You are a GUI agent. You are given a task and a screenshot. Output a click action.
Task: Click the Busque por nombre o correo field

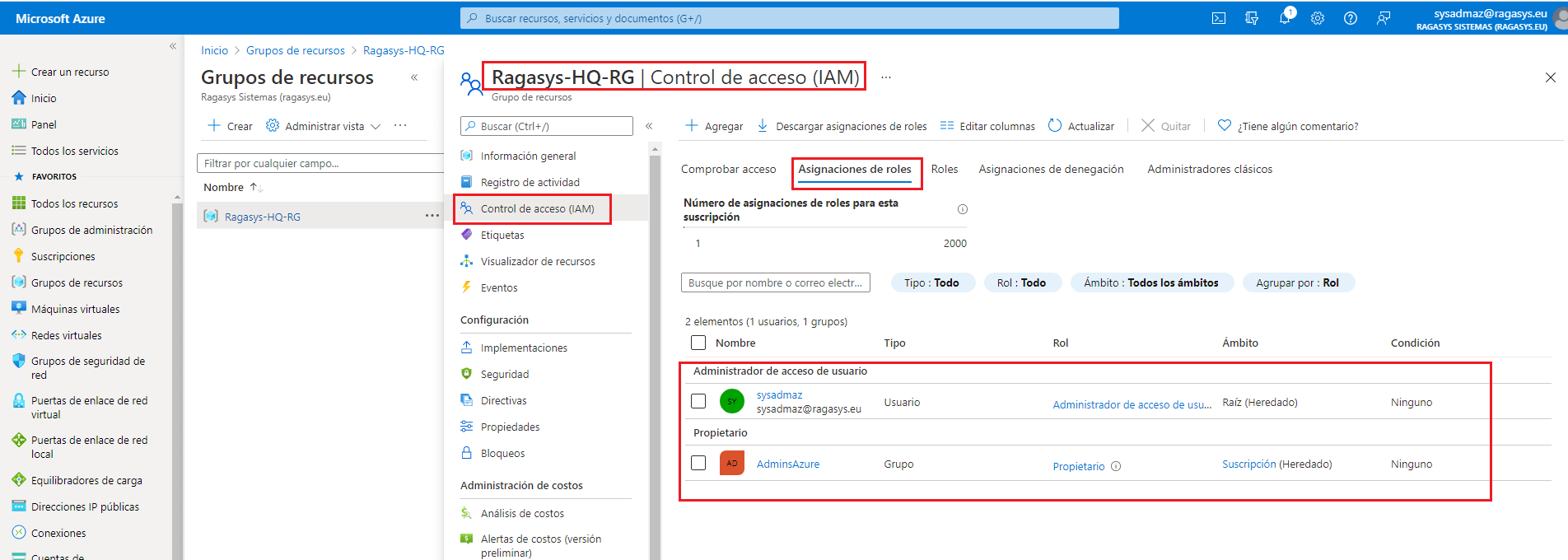click(776, 282)
